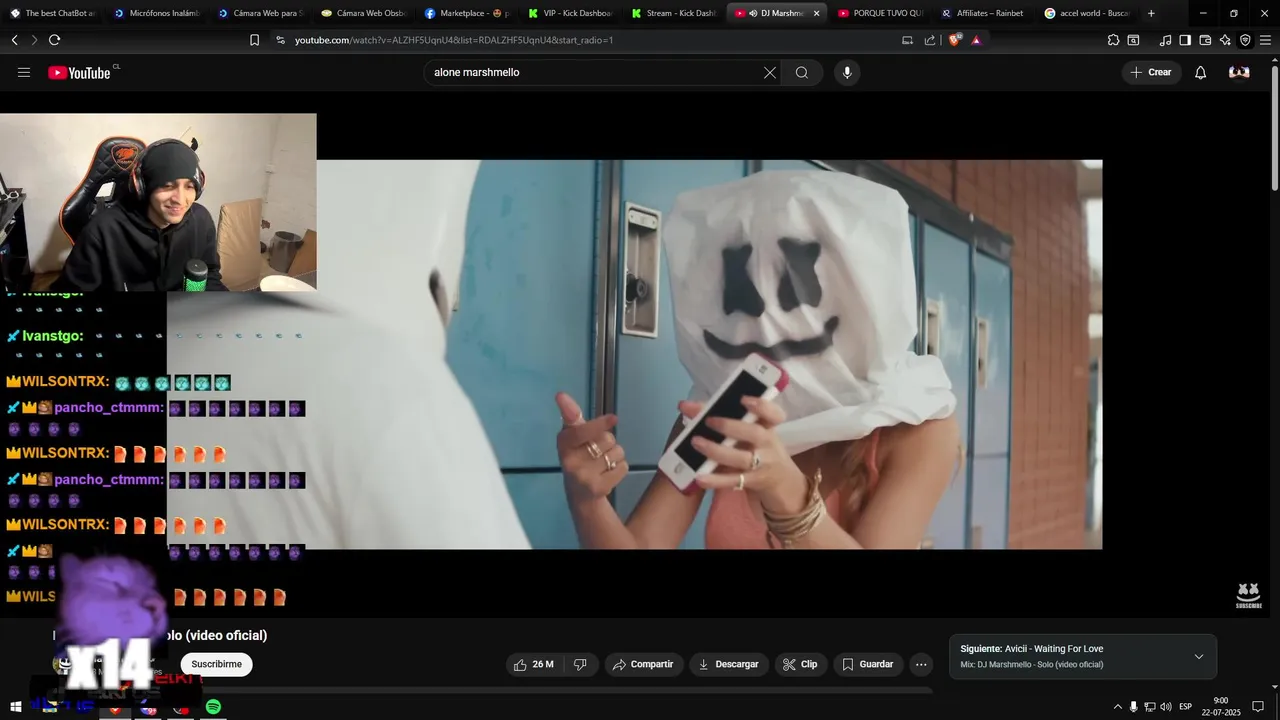Switch to Marketplace Facebook tab

tap(467, 13)
